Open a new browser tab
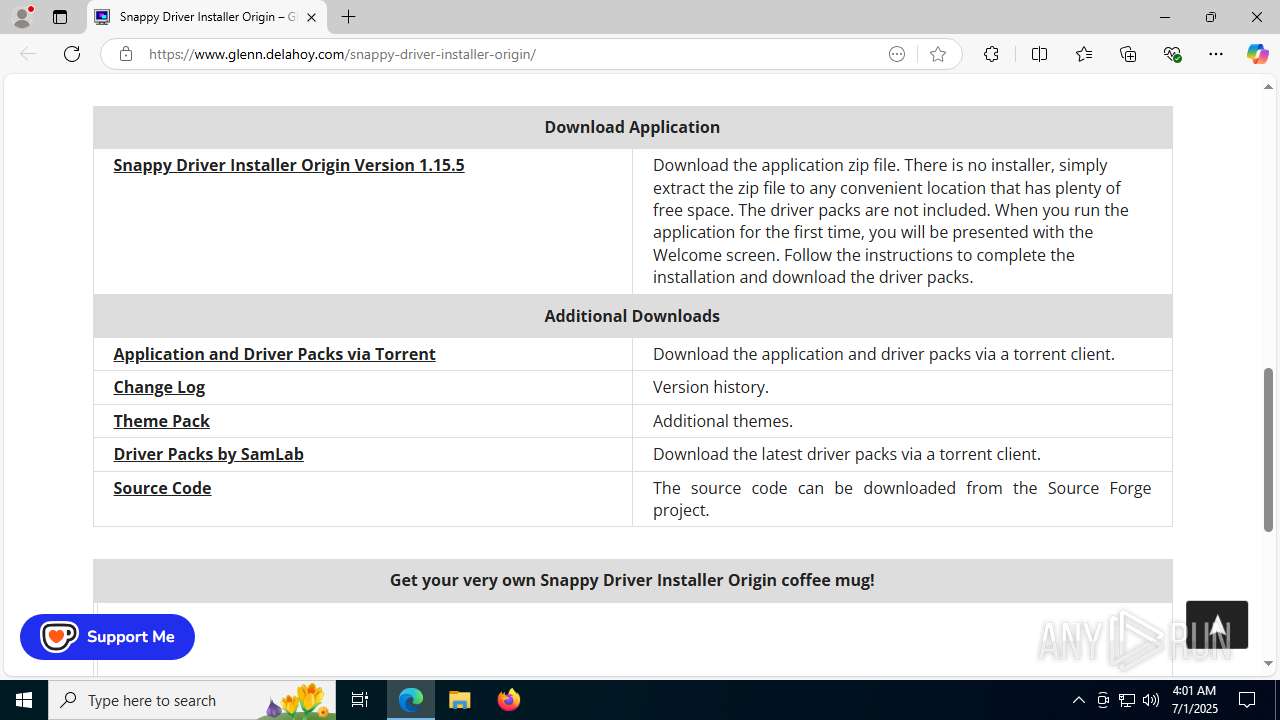 [348, 17]
